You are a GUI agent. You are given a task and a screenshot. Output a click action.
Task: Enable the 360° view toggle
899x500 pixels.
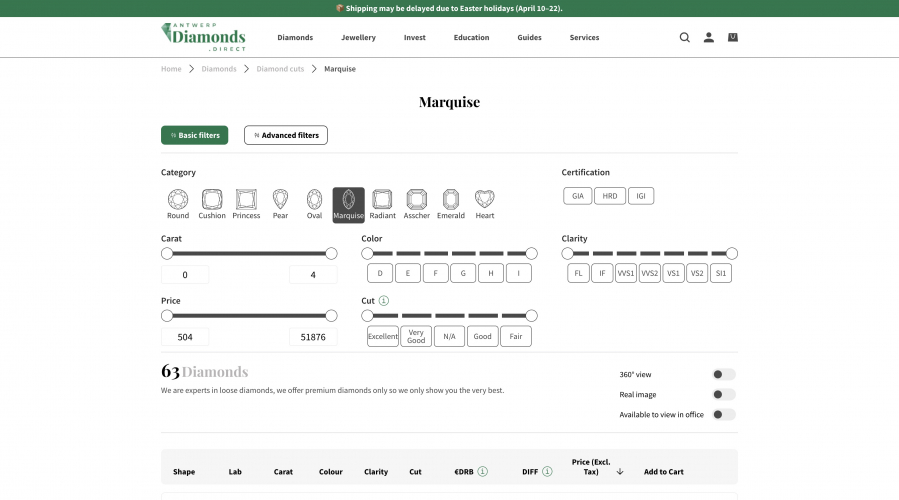[723, 374]
